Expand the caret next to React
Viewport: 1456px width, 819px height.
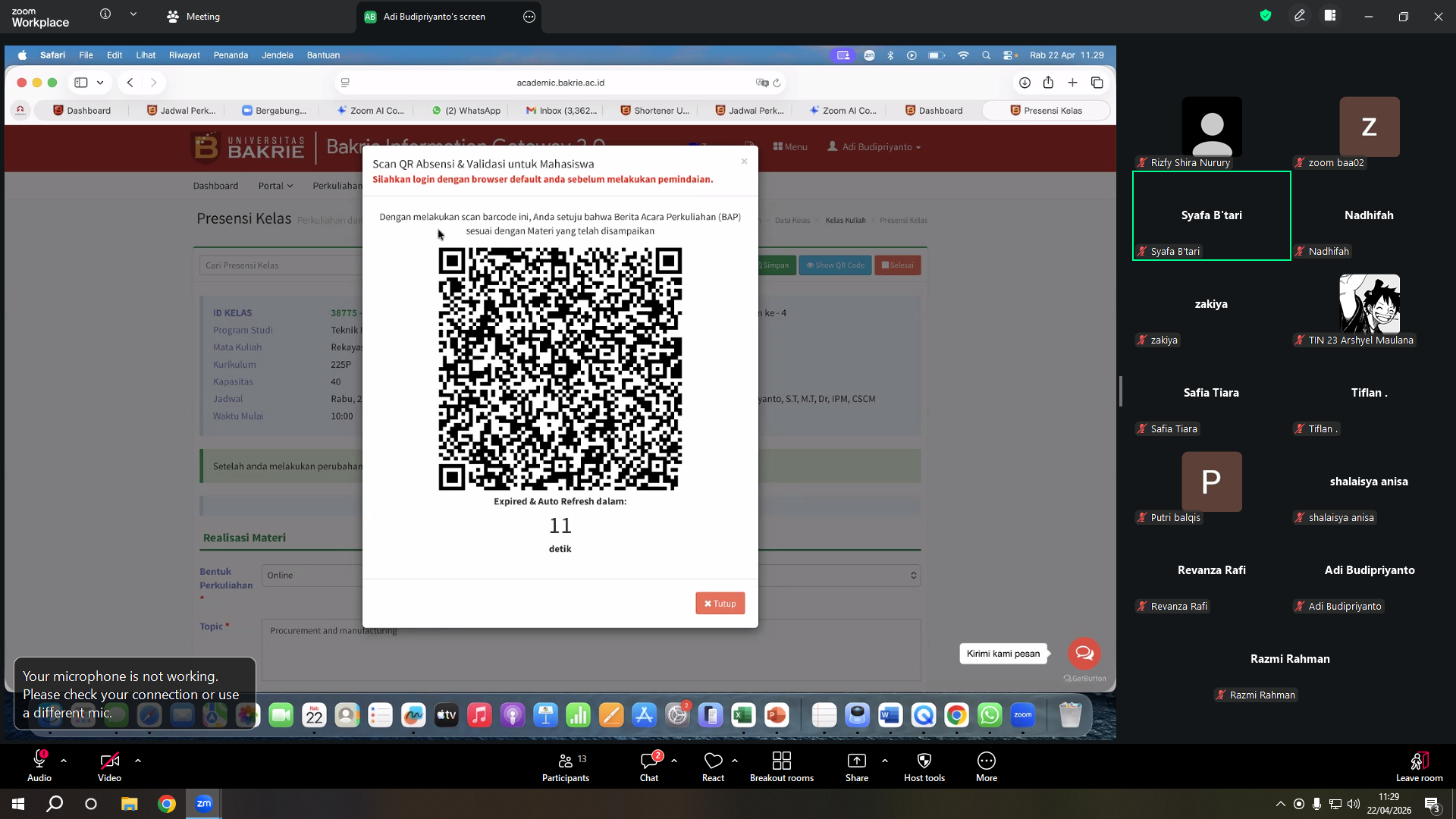[x=735, y=760]
